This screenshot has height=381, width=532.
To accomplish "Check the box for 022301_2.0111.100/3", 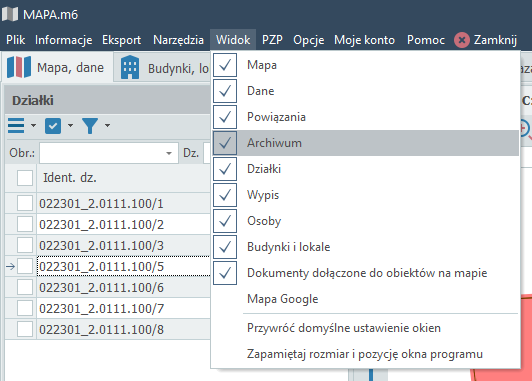I will [x=25, y=245].
